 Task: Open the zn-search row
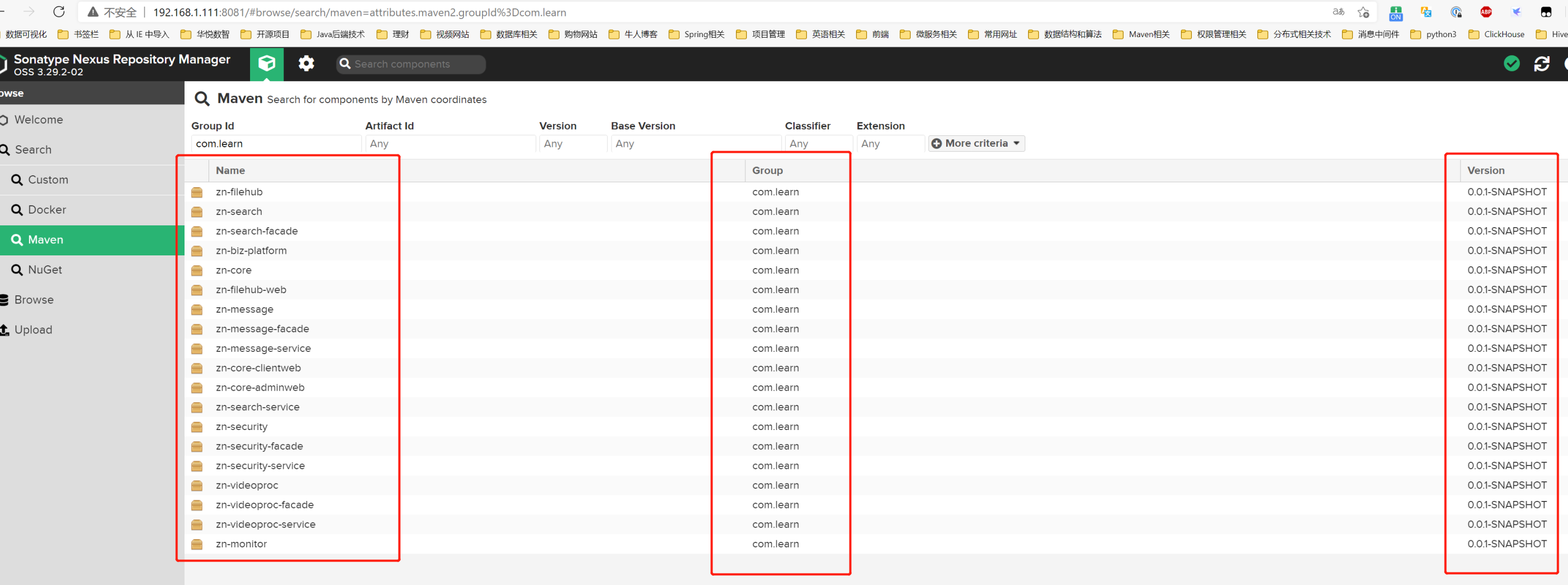pos(876,212)
